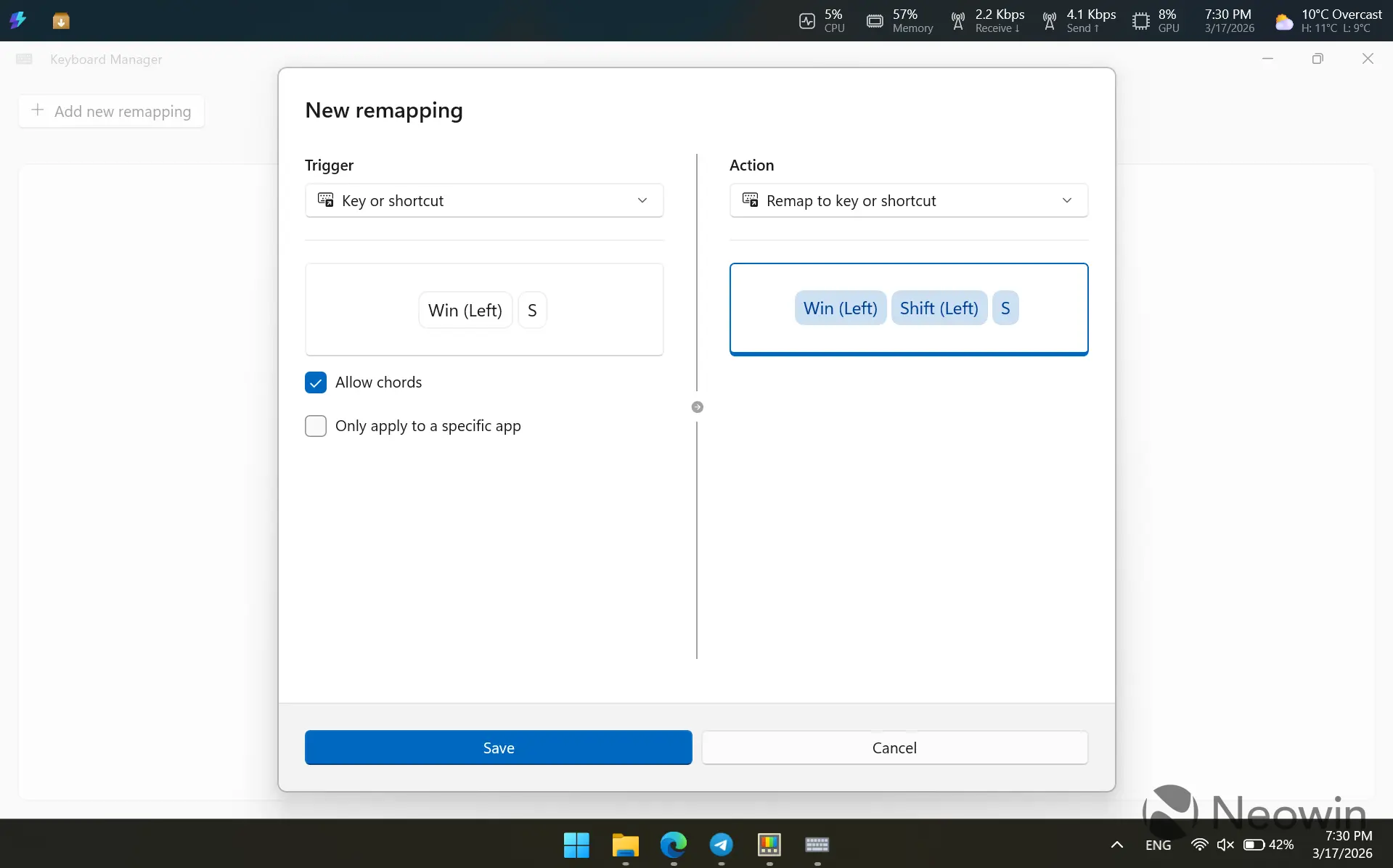This screenshot has width=1393, height=868.
Task: Select the Shift (Left) key in Action
Action: click(x=939, y=308)
